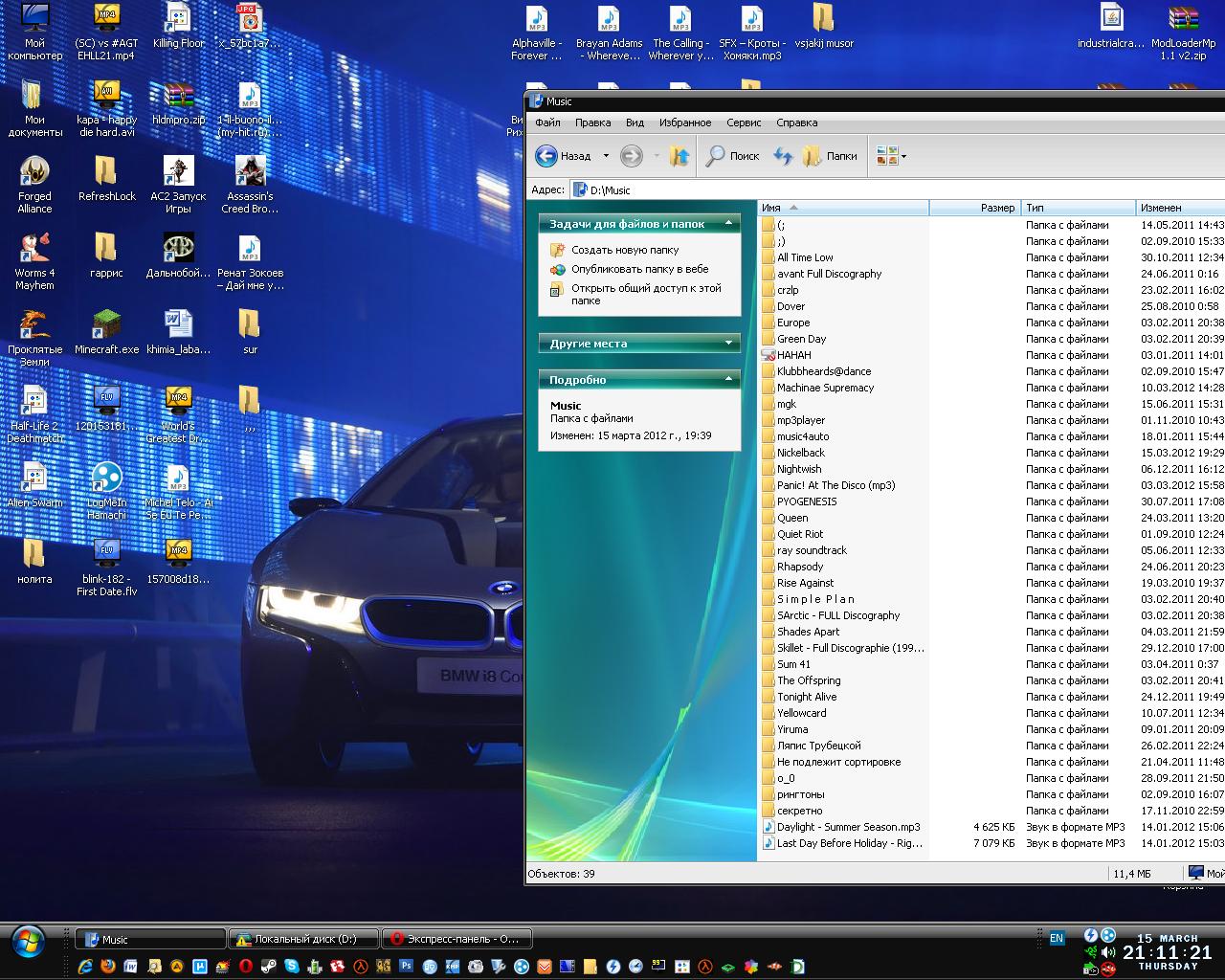Collapse the 'Задачи для файлов и папок' panel
1225x980 pixels.
click(x=728, y=223)
